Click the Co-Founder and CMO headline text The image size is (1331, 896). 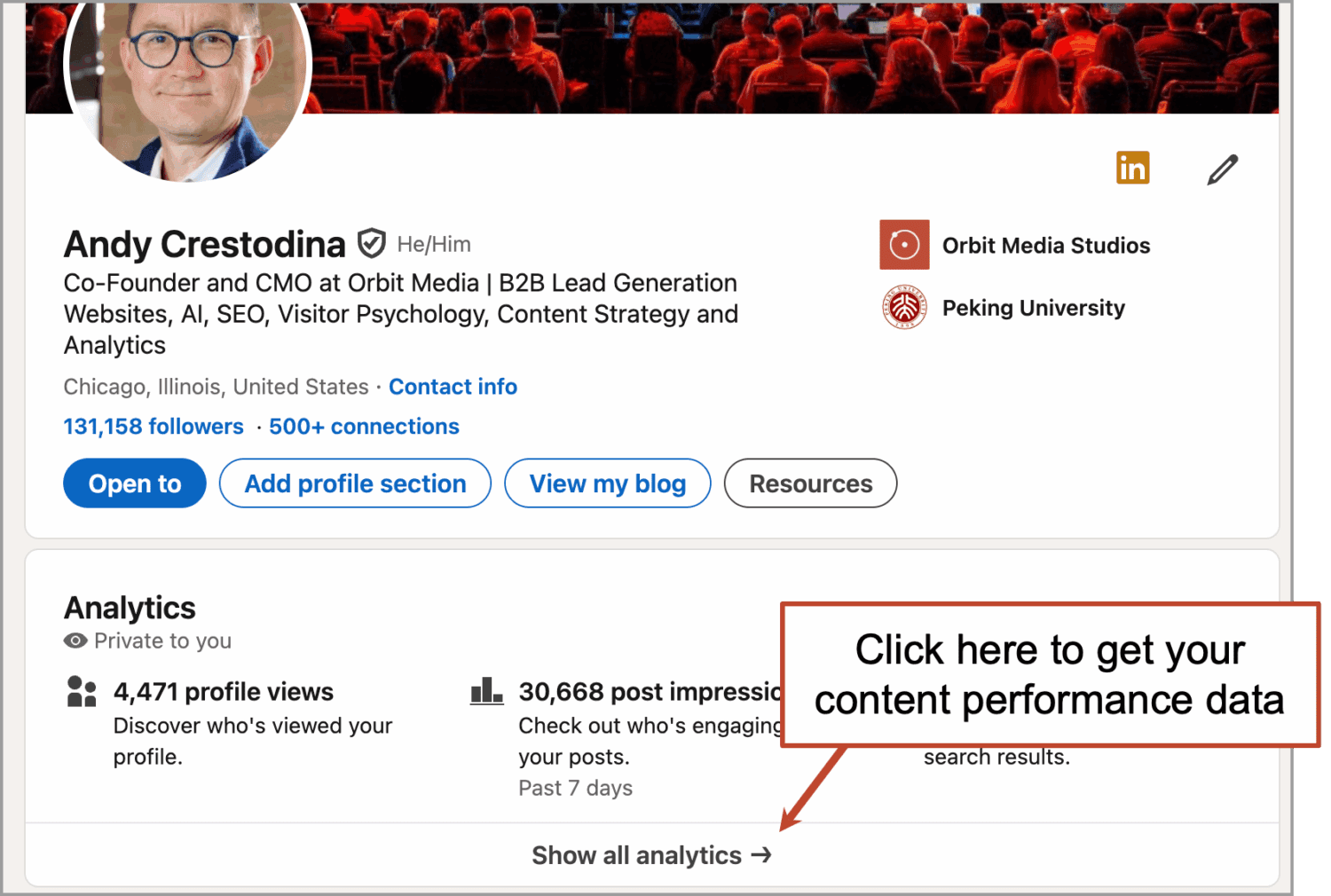point(401,314)
